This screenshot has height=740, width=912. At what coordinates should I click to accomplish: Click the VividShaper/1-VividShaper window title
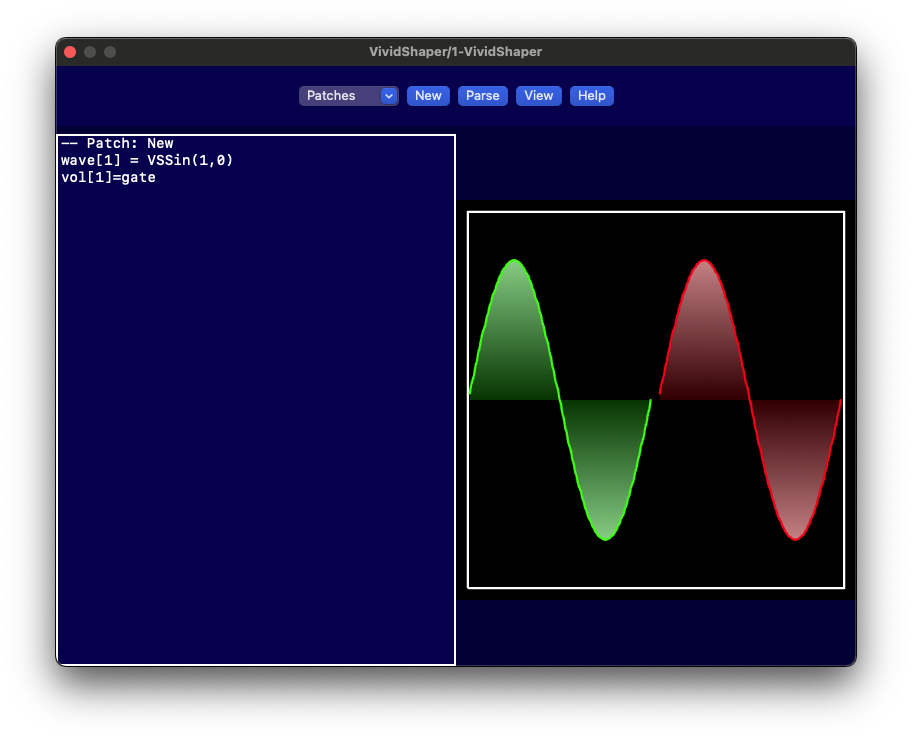click(x=455, y=52)
